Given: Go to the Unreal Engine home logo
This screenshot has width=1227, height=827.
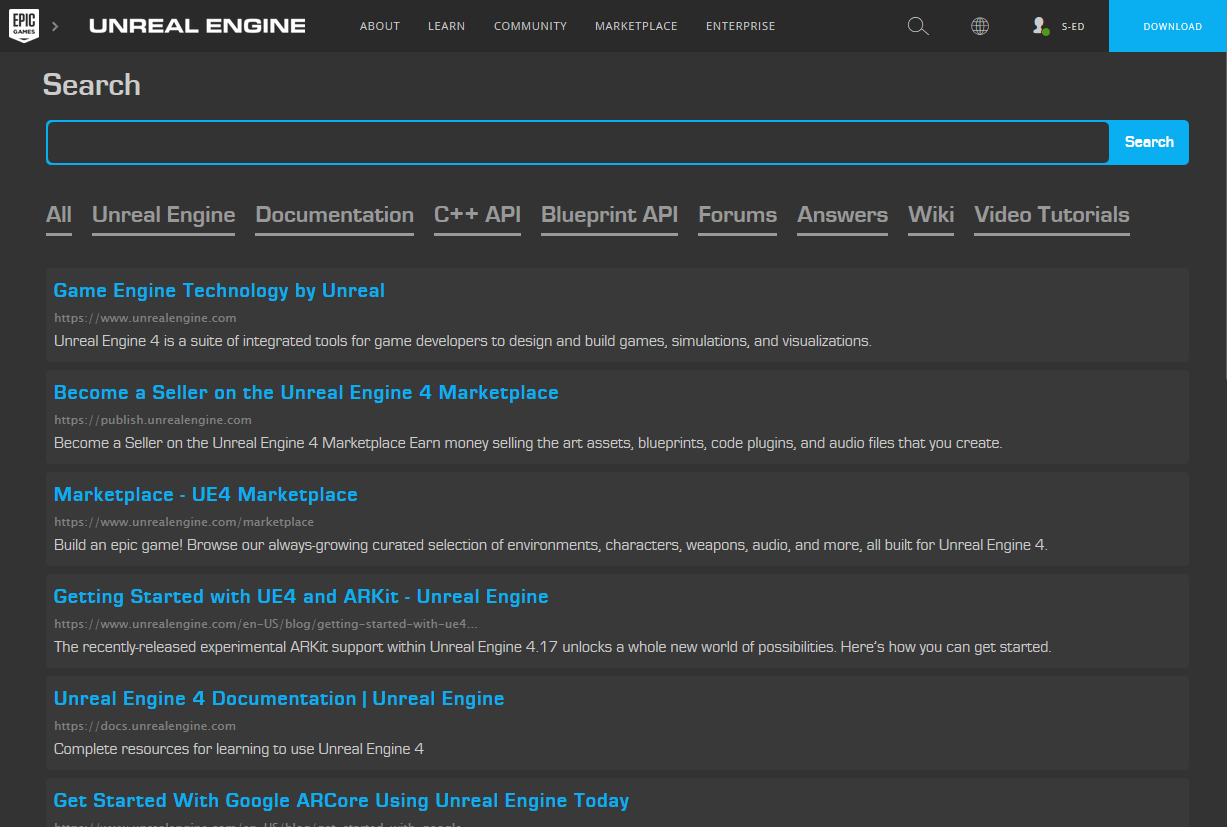Looking at the screenshot, I should (x=197, y=26).
